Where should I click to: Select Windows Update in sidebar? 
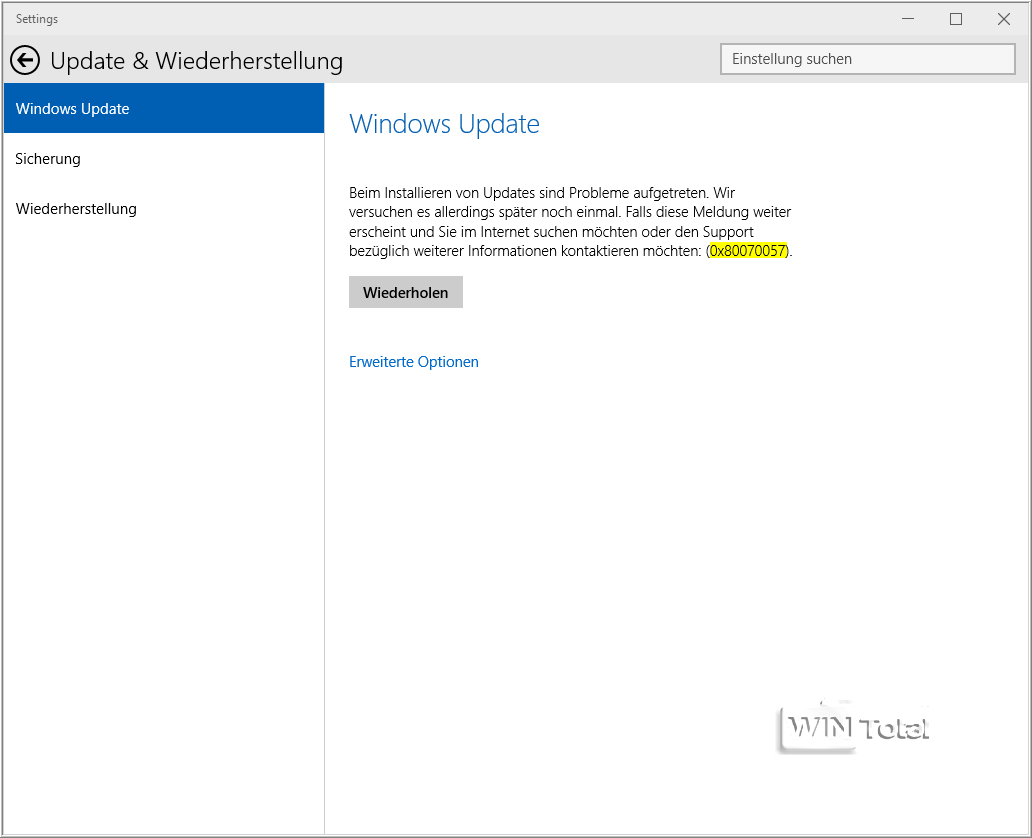[164, 109]
